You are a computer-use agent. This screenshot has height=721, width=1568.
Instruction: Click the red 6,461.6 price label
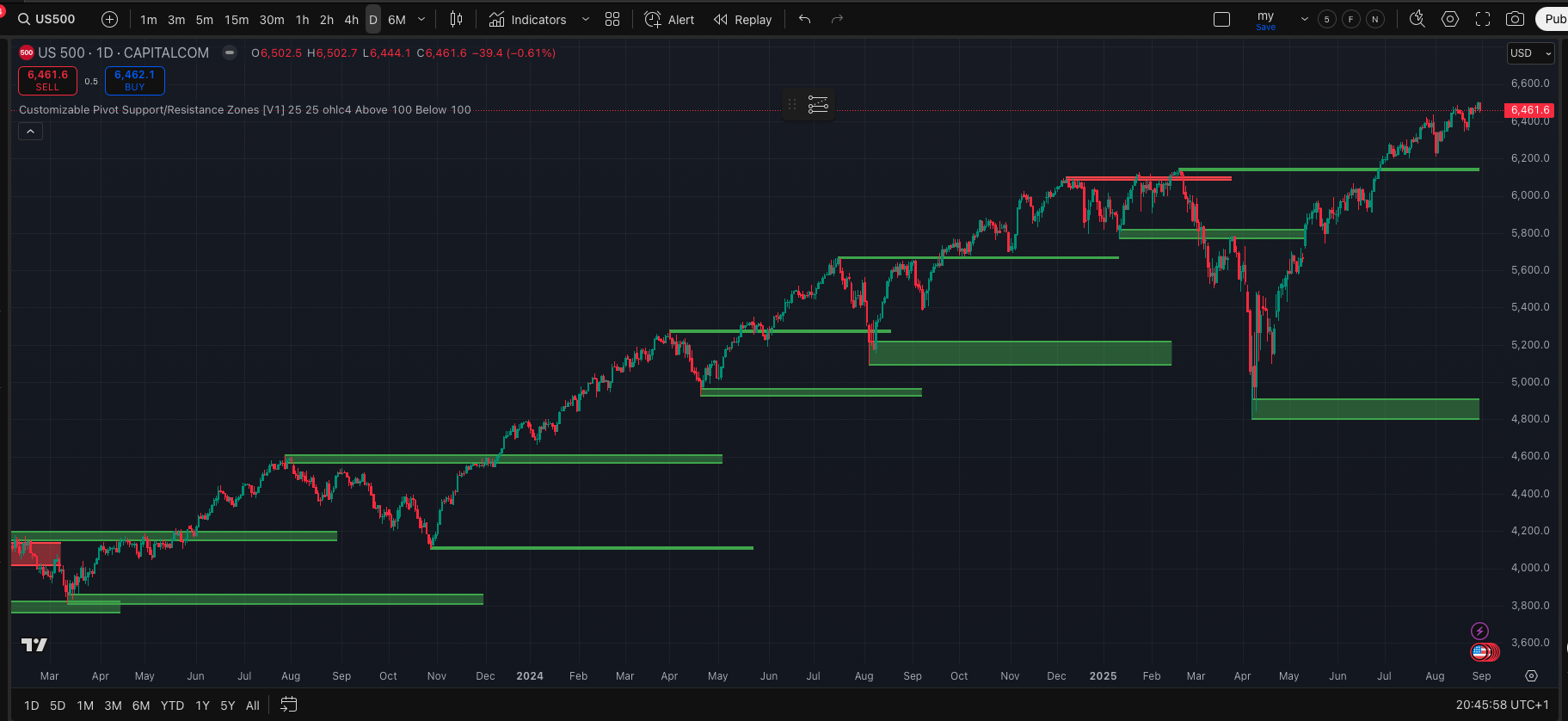1529,110
